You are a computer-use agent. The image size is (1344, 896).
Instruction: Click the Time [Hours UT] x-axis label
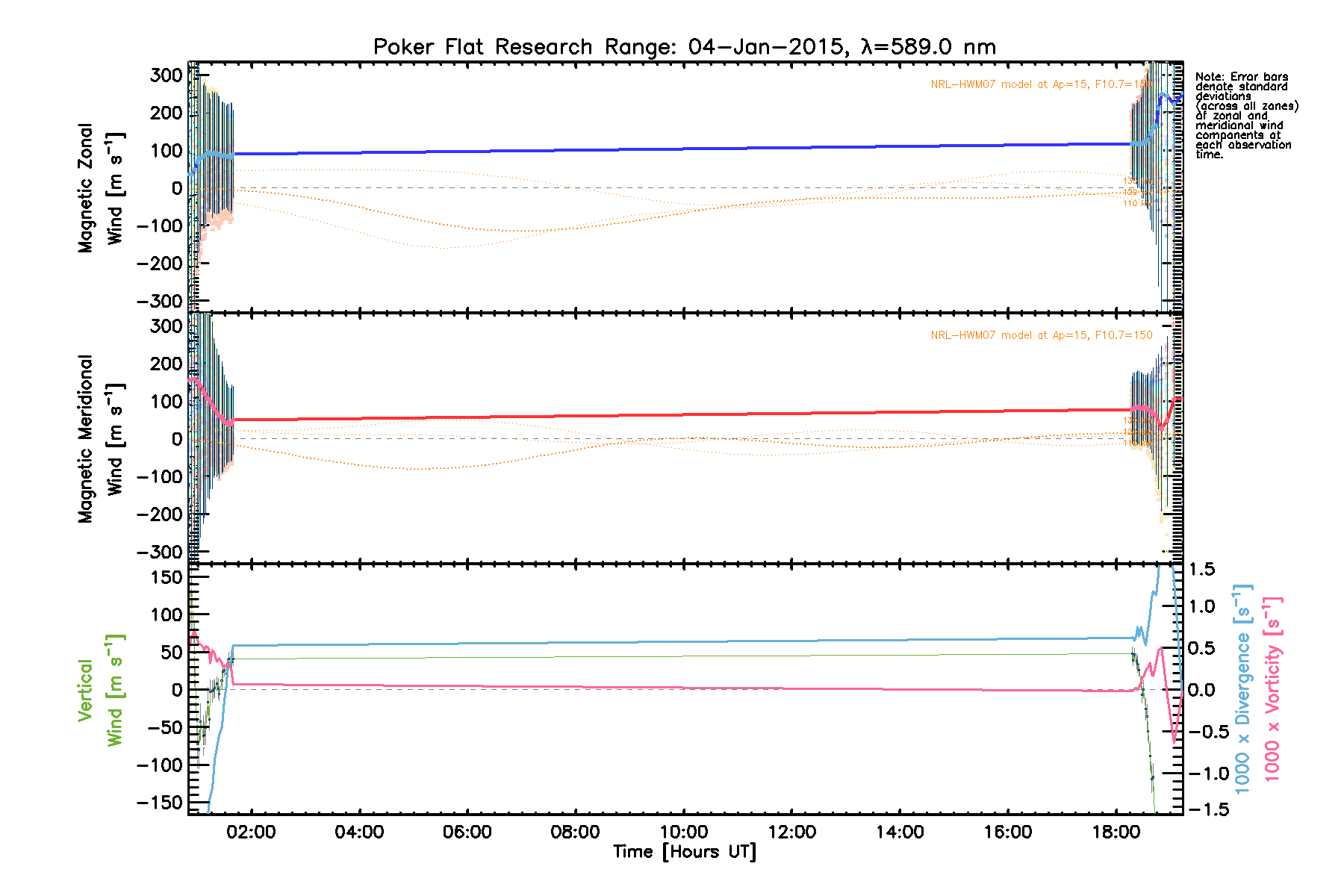684,852
